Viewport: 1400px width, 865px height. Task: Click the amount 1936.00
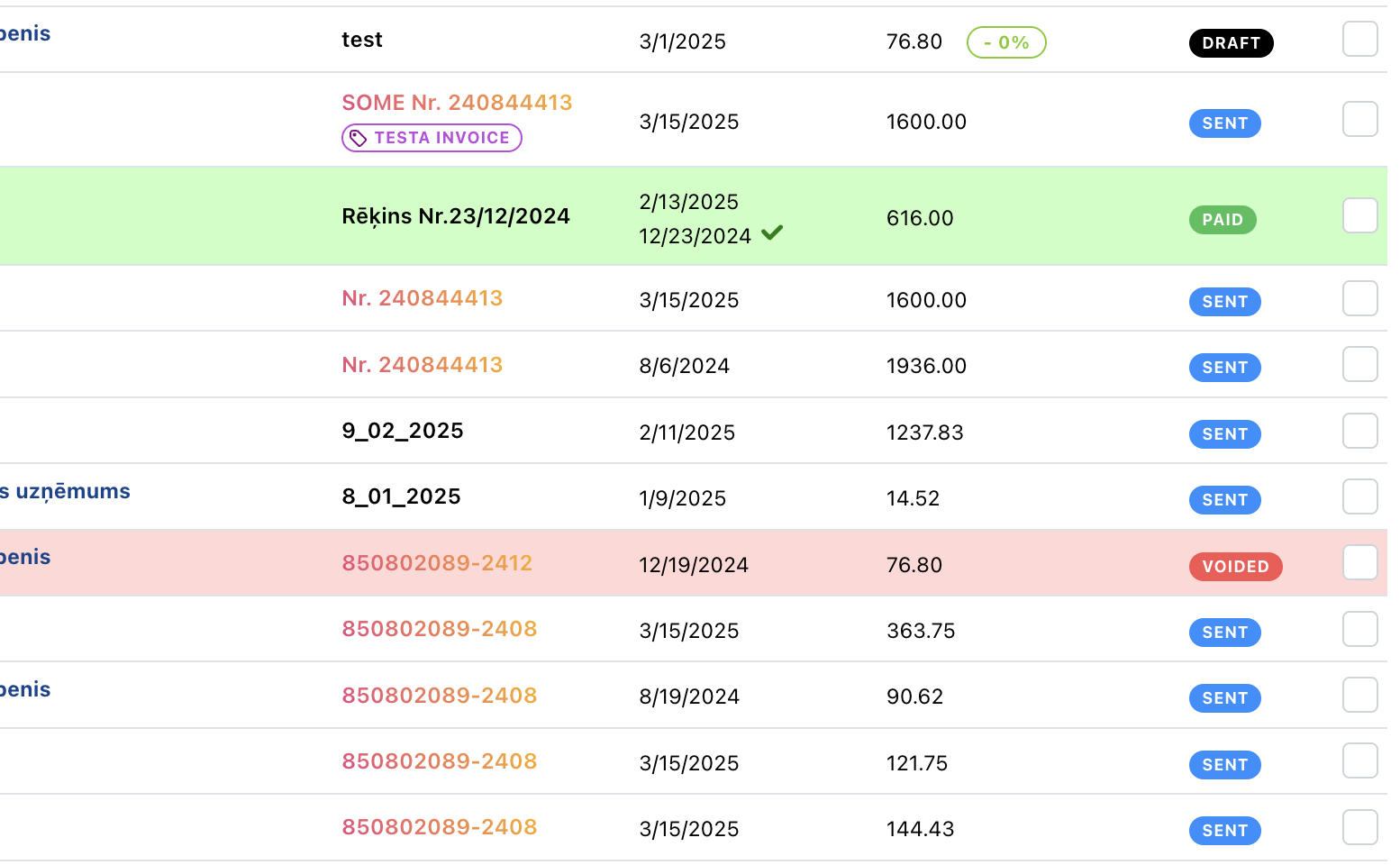click(x=926, y=366)
